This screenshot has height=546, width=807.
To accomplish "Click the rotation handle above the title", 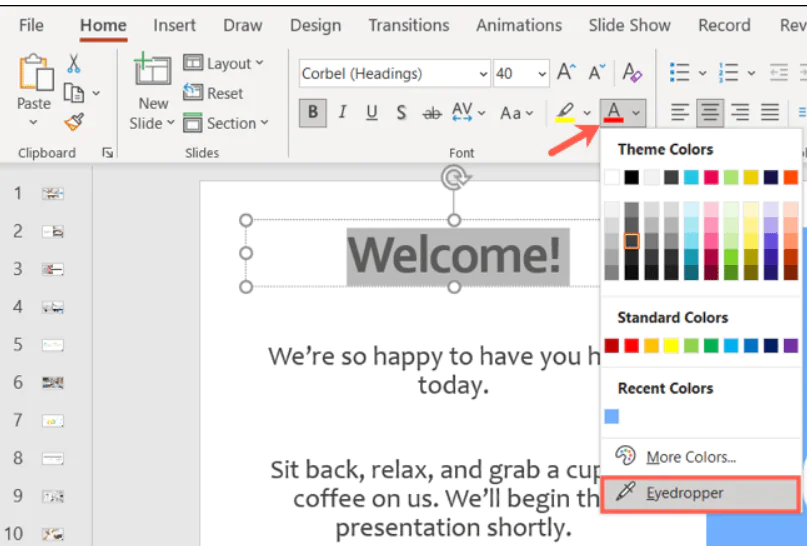I will point(454,178).
